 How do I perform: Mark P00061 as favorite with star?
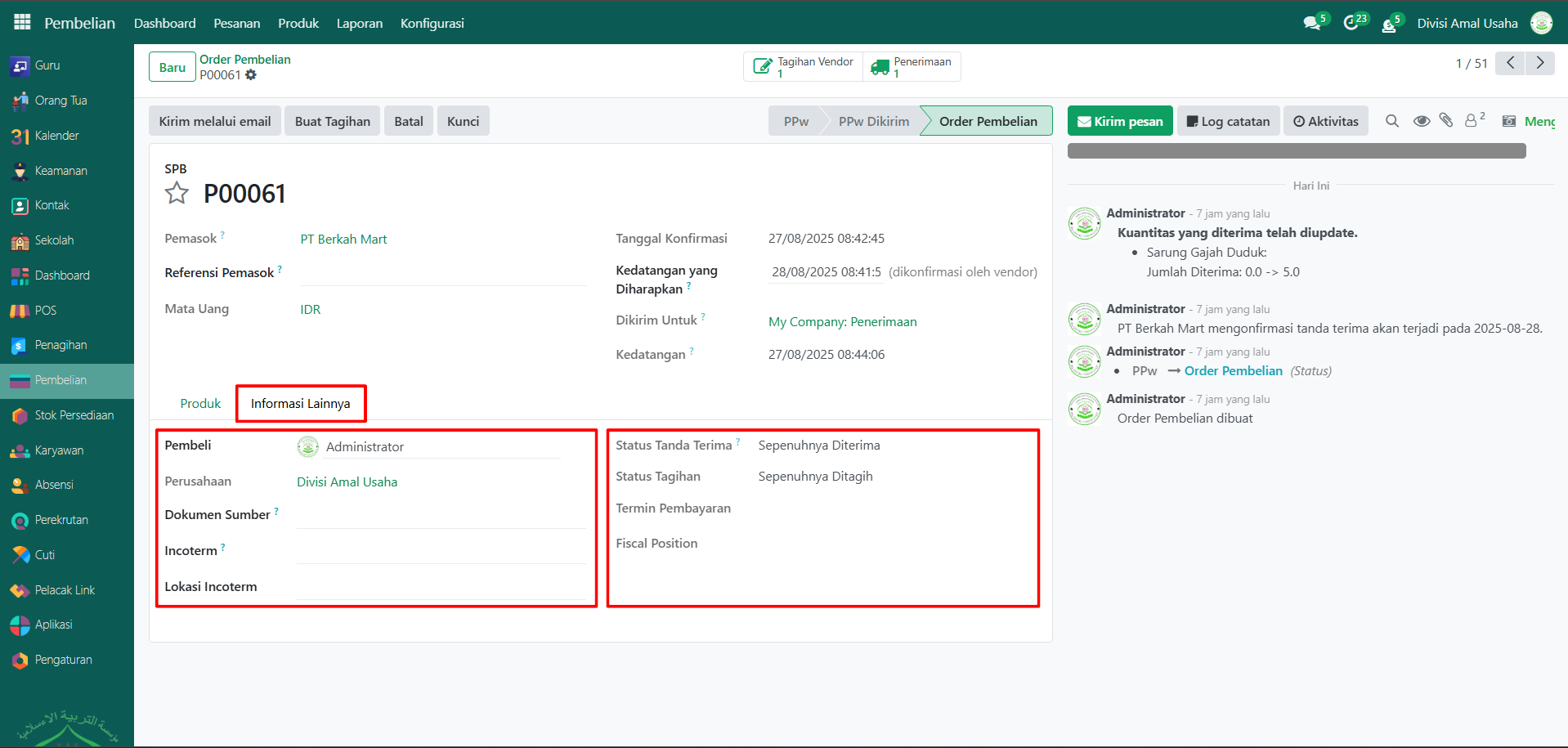(177, 194)
